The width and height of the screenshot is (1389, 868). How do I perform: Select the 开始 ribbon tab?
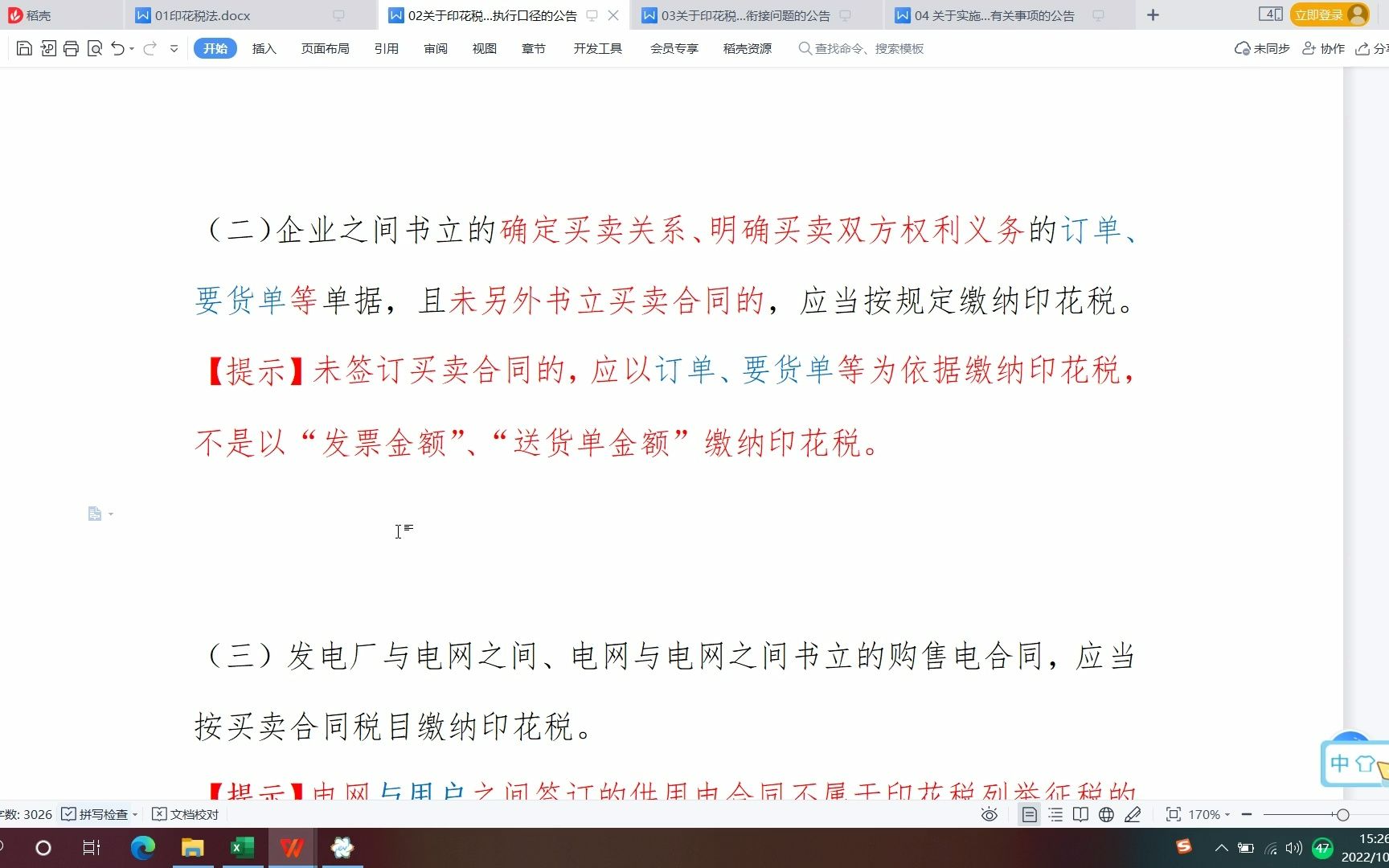pos(215,49)
